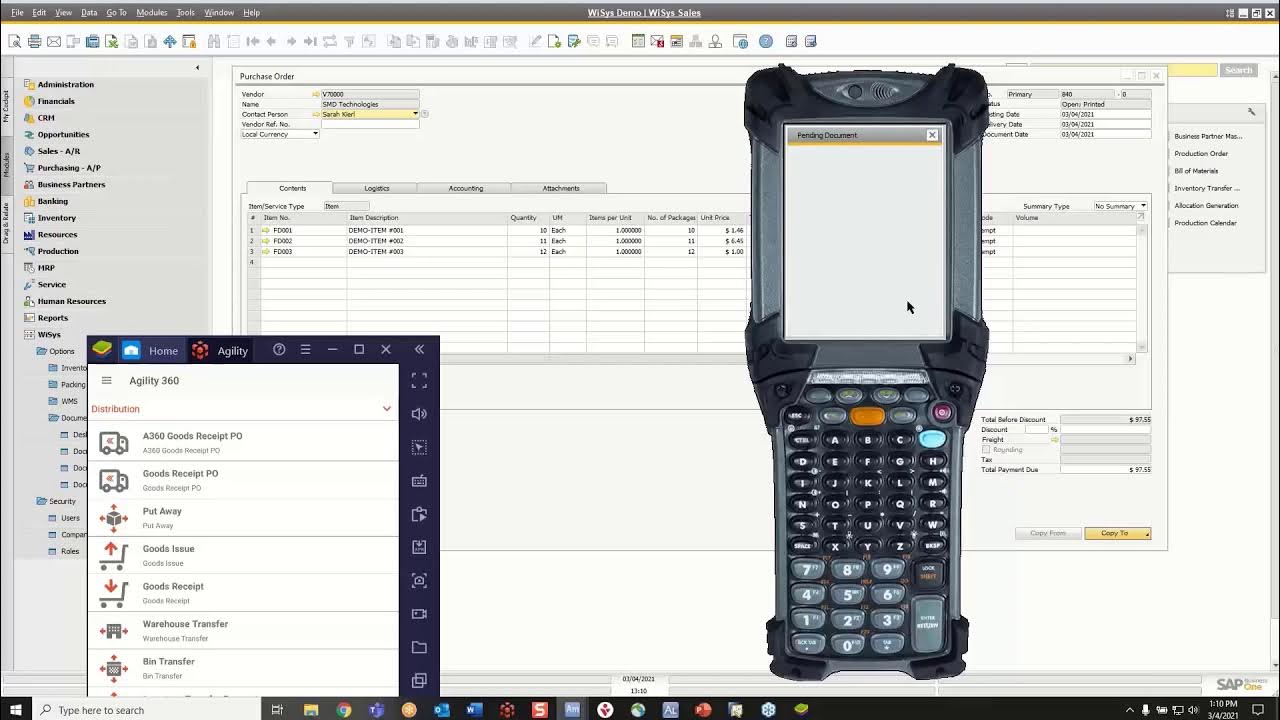Click the emulator title bar menu icon
1280x720 pixels.
(305, 350)
